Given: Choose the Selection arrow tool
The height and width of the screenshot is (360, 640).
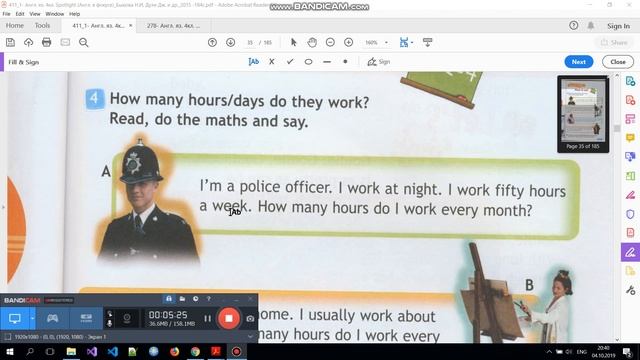Looking at the screenshot, I should (293, 42).
